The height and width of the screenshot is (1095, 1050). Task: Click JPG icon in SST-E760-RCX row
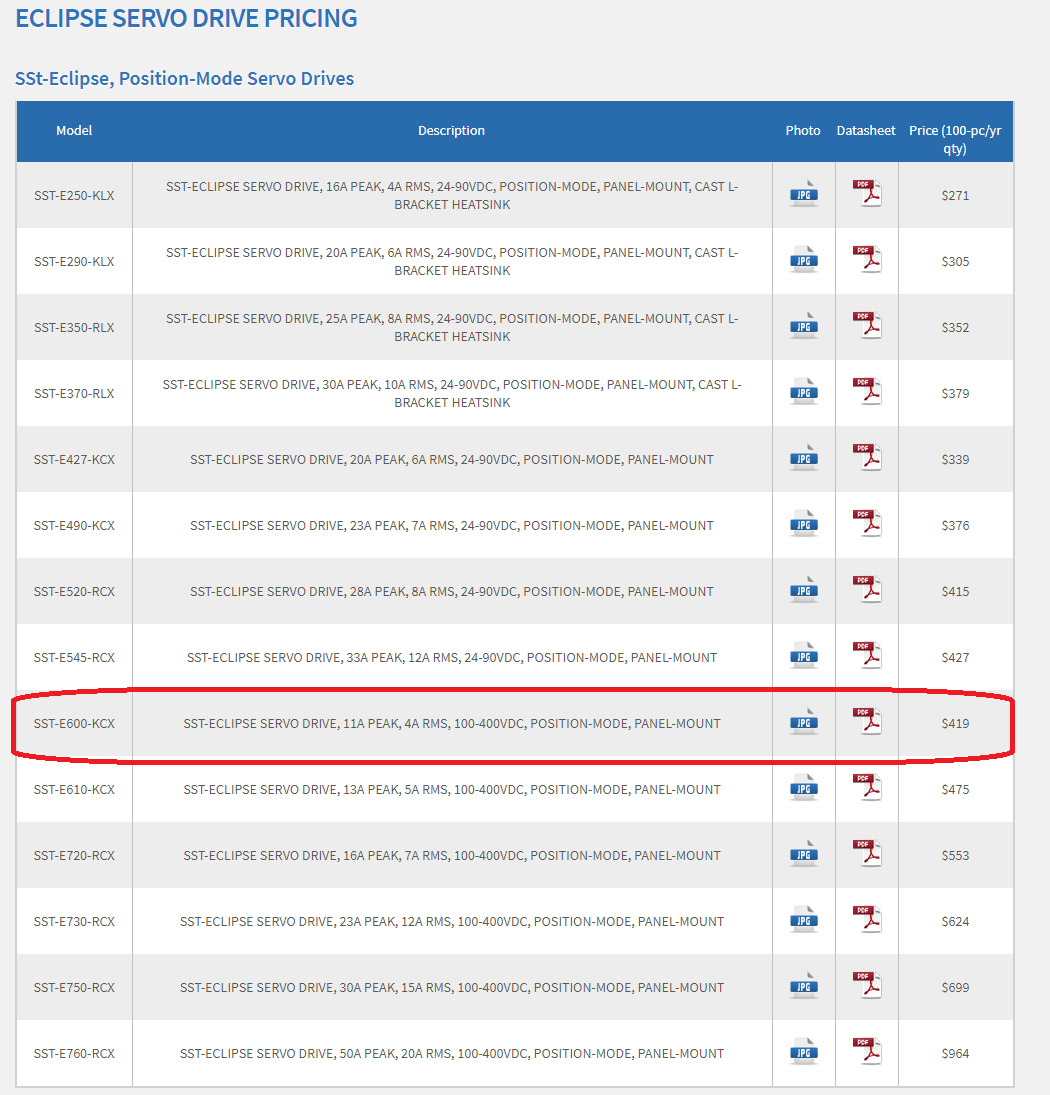click(x=804, y=1051)
